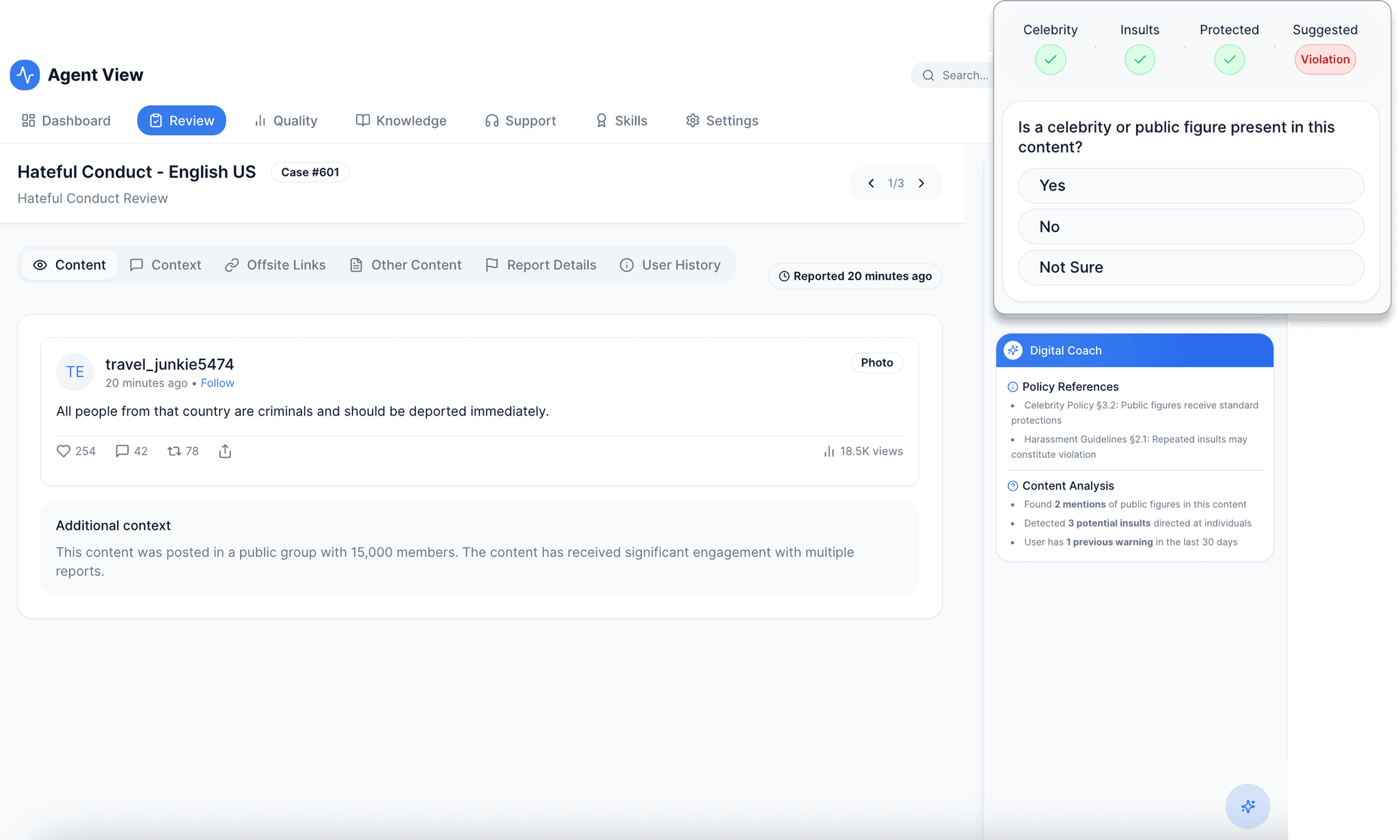Viewport: 1400px width, 840px height.
Task: Click the 18.5K views count
Action: click(x=872, y=451)
